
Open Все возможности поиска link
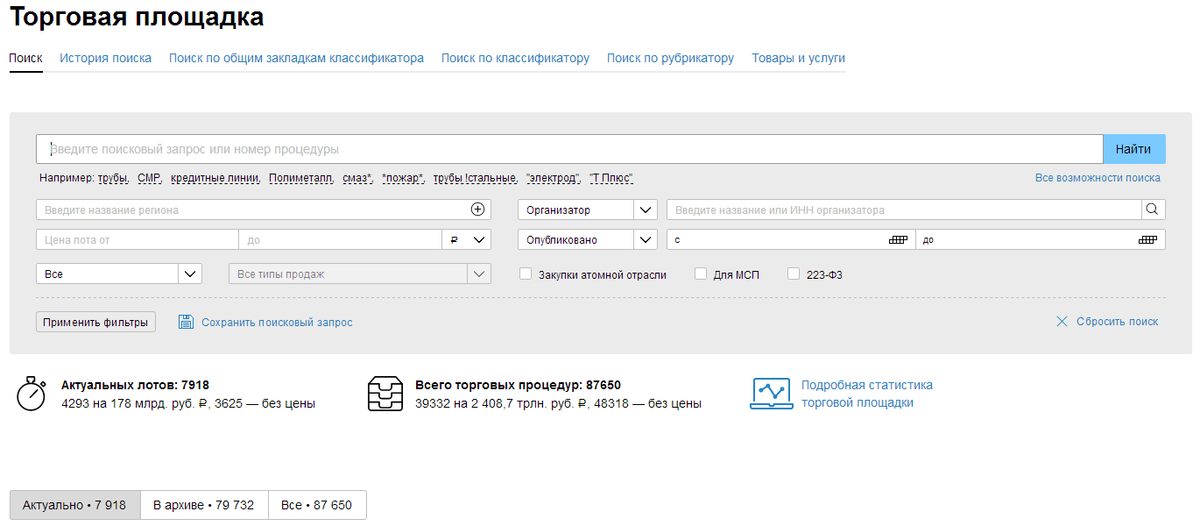[x=1097, y=178]
